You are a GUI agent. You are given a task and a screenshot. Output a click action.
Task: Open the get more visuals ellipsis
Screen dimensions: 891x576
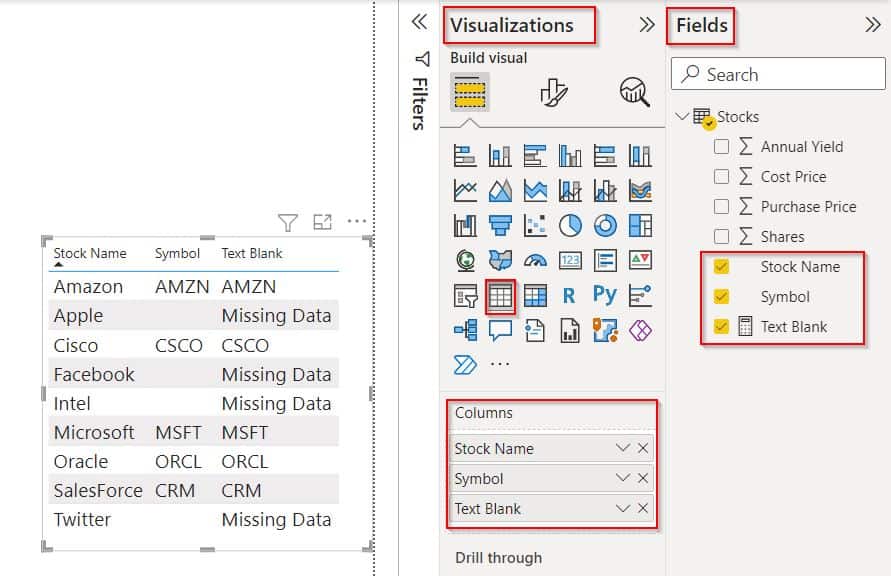pyautogui.click(x=500, y=364)
